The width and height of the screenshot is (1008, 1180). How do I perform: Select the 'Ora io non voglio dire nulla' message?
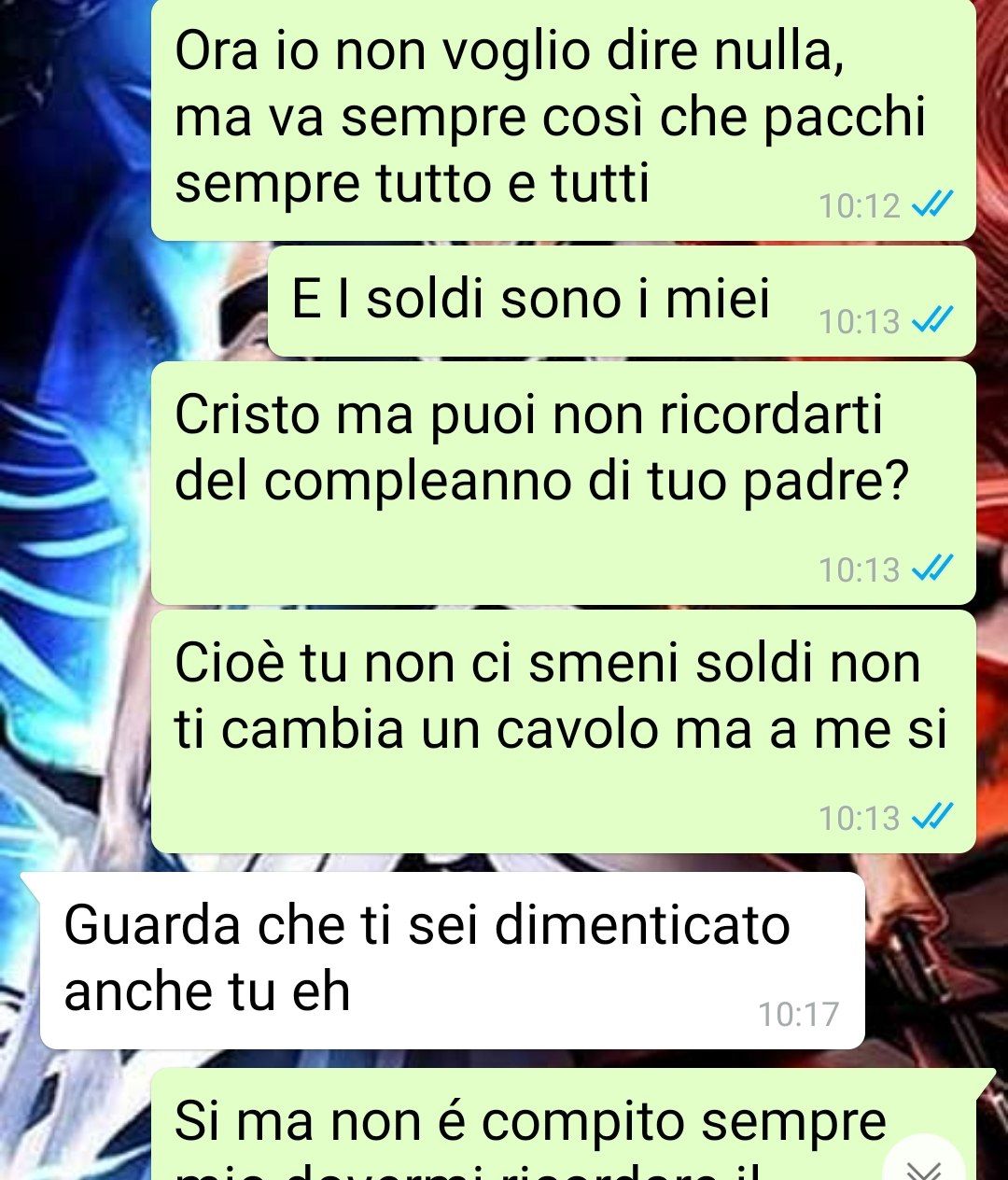click(x=563, y=119)
